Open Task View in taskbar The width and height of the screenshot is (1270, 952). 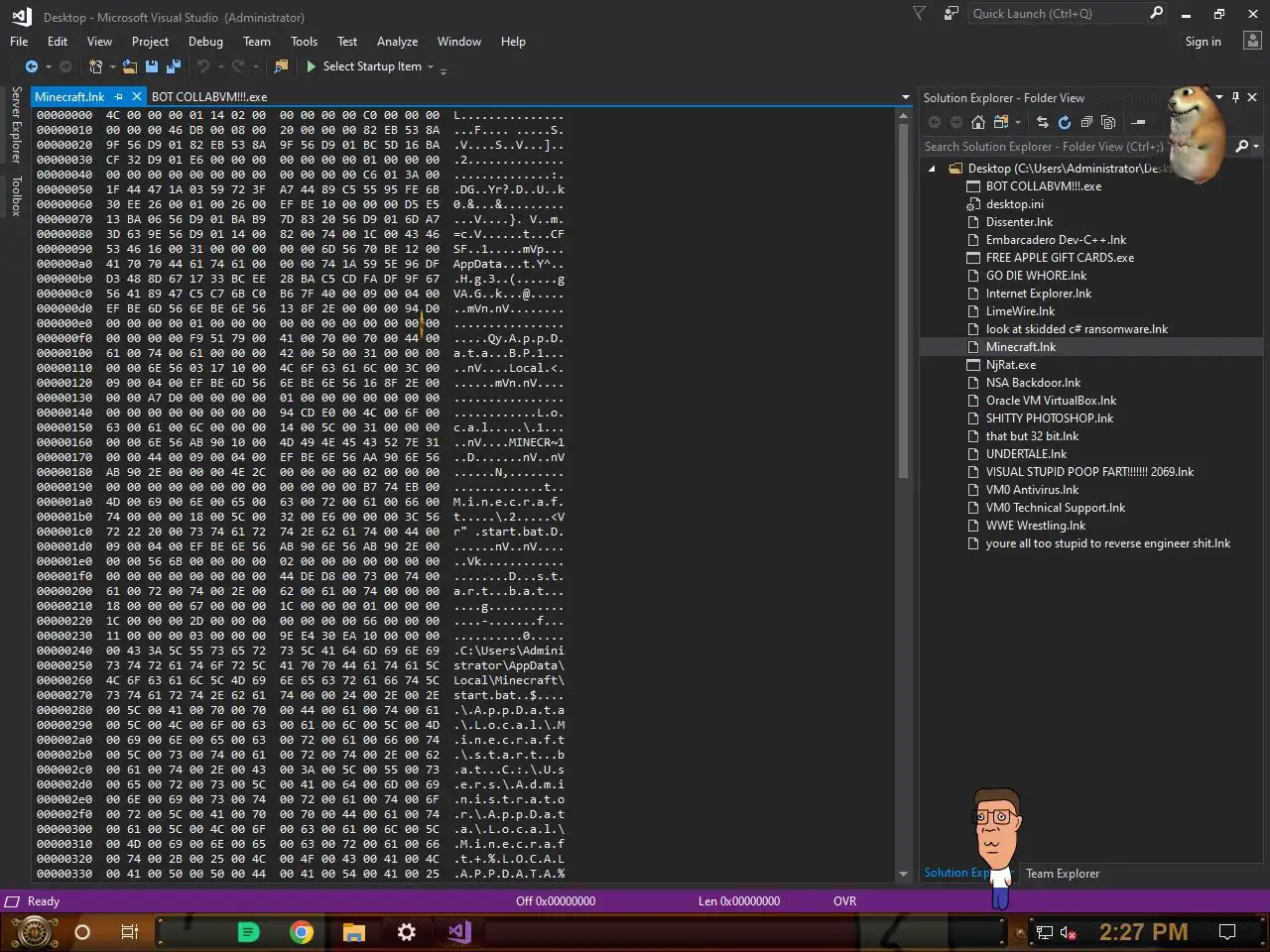(x=129, y=932)
